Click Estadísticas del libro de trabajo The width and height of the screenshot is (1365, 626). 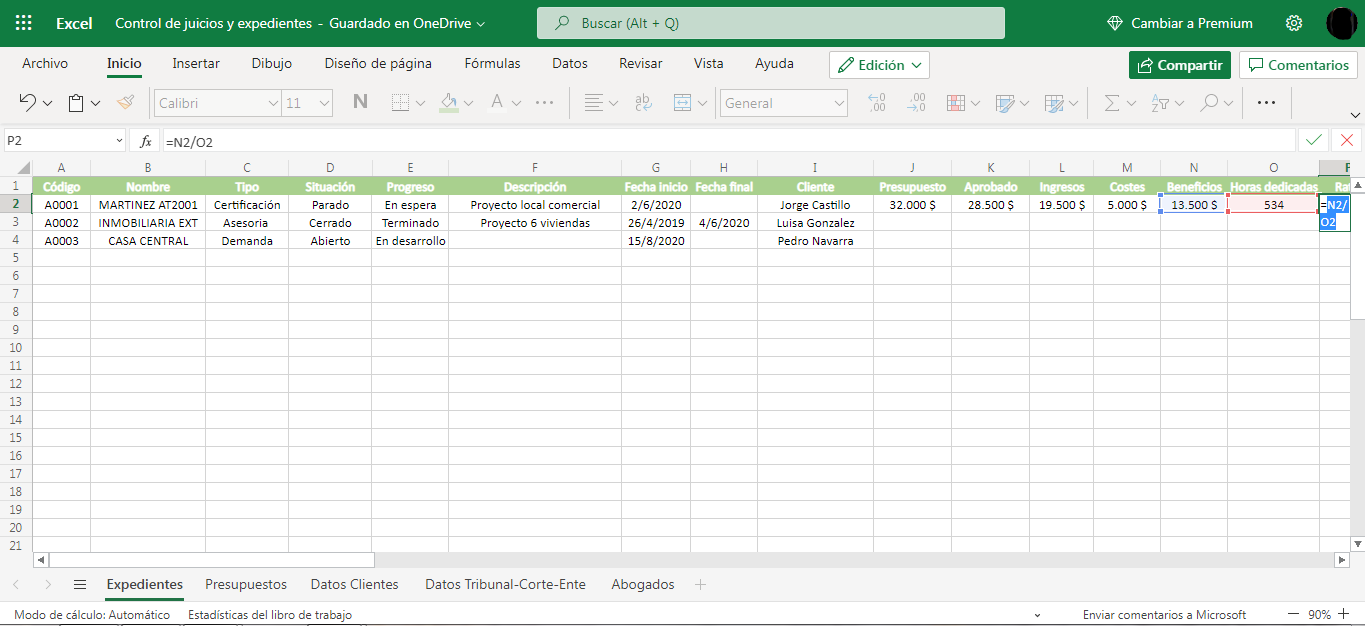tap(270, 615)
